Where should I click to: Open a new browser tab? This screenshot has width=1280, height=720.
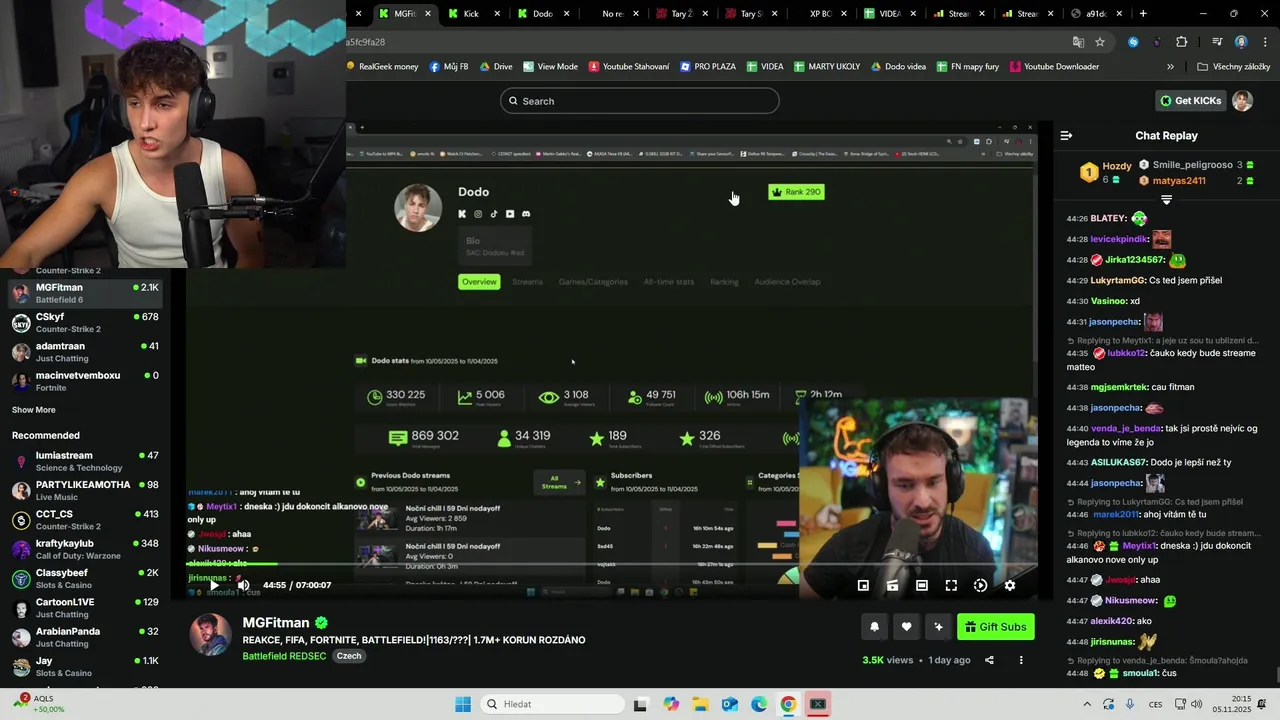coord(1143,14)
